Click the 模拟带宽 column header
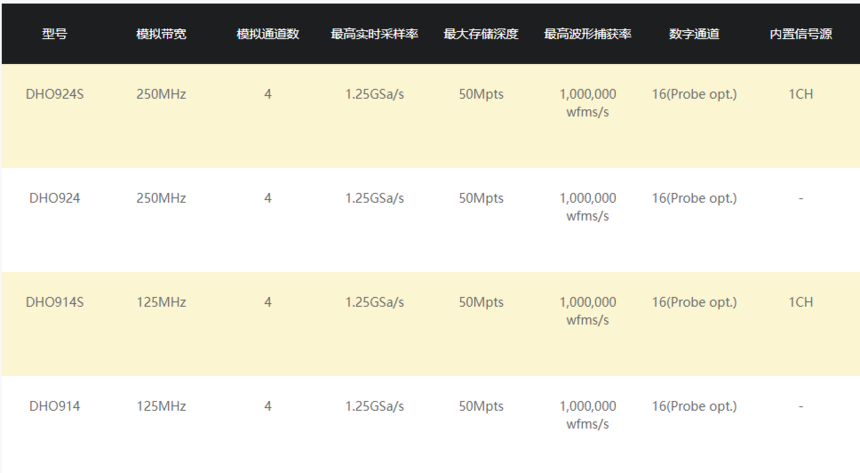Viewport: 860px width, 473px height. coord(161,34)
